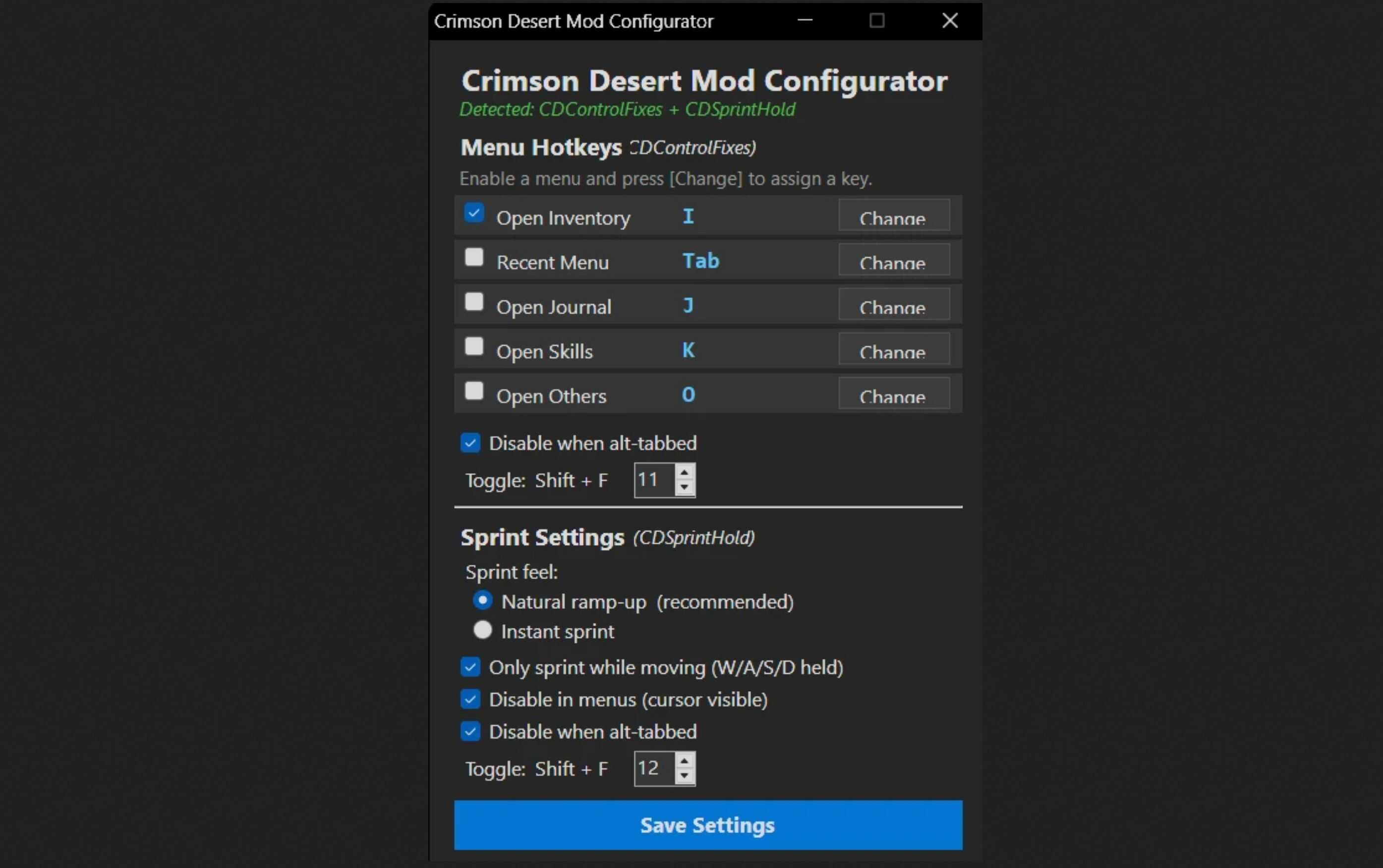Save Settings for the mod configurator
The height and width of the screenshot is (868, 1383).
click(707, 825)
